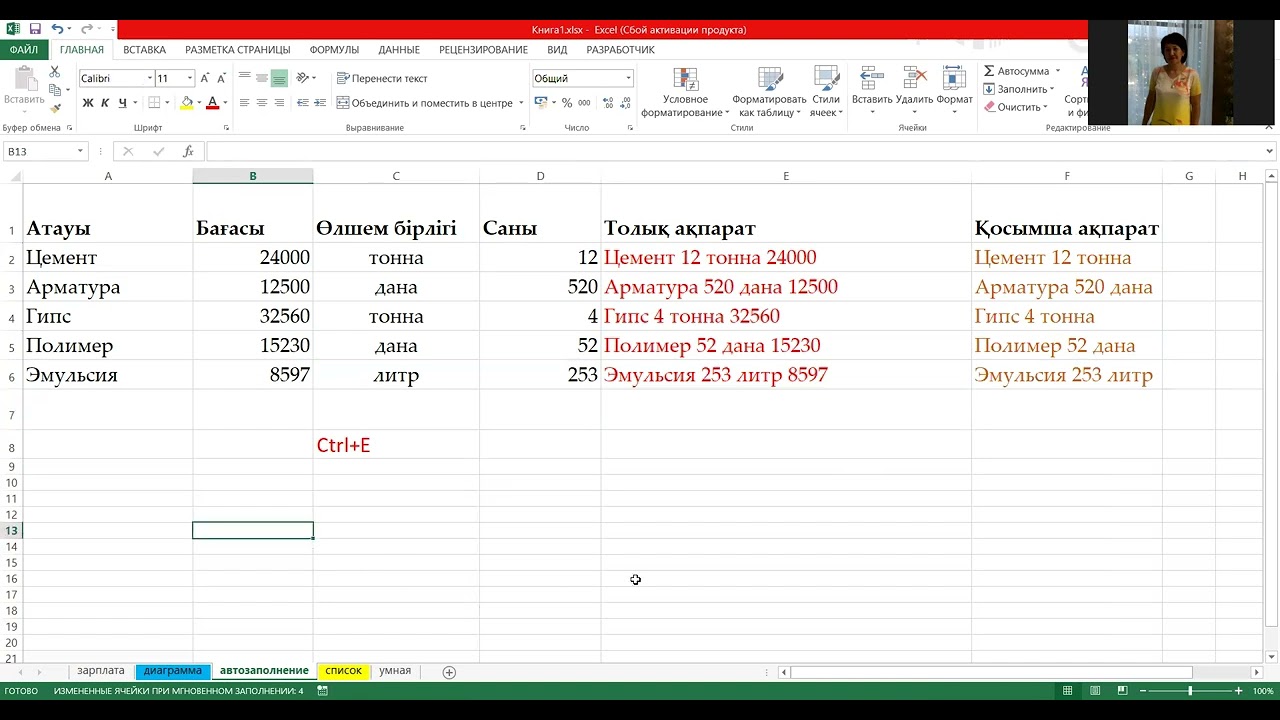This screenshot has height=720, width=1280.
Task: Decrease font size with smaller A icon
Action: tap(222, 78)
